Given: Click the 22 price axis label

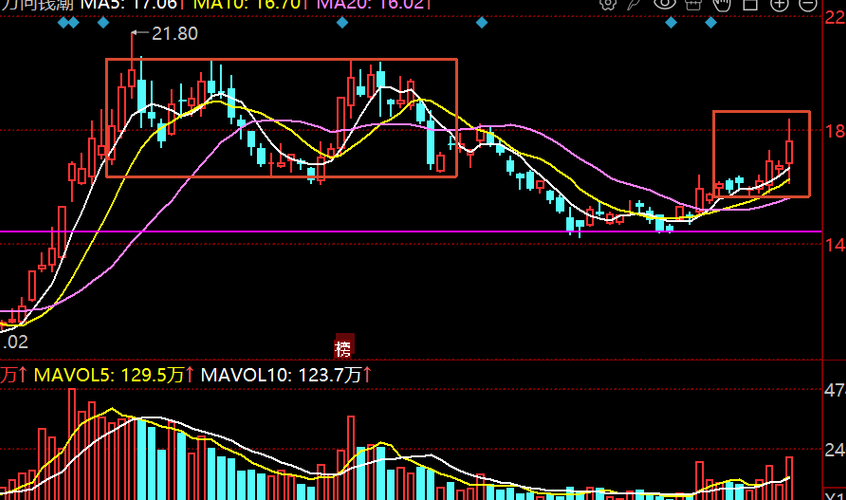Looking at the screenshot, I should pyautogui.click(x=835, y=17).
